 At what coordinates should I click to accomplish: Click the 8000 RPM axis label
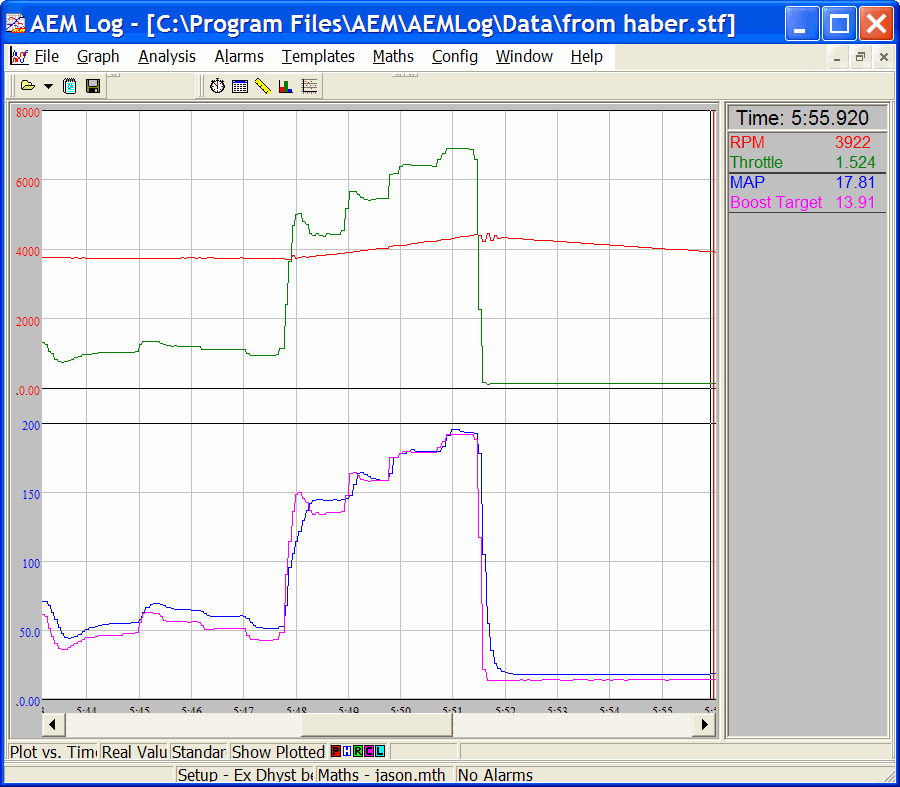pyautogui.click(x=28, y=113)
